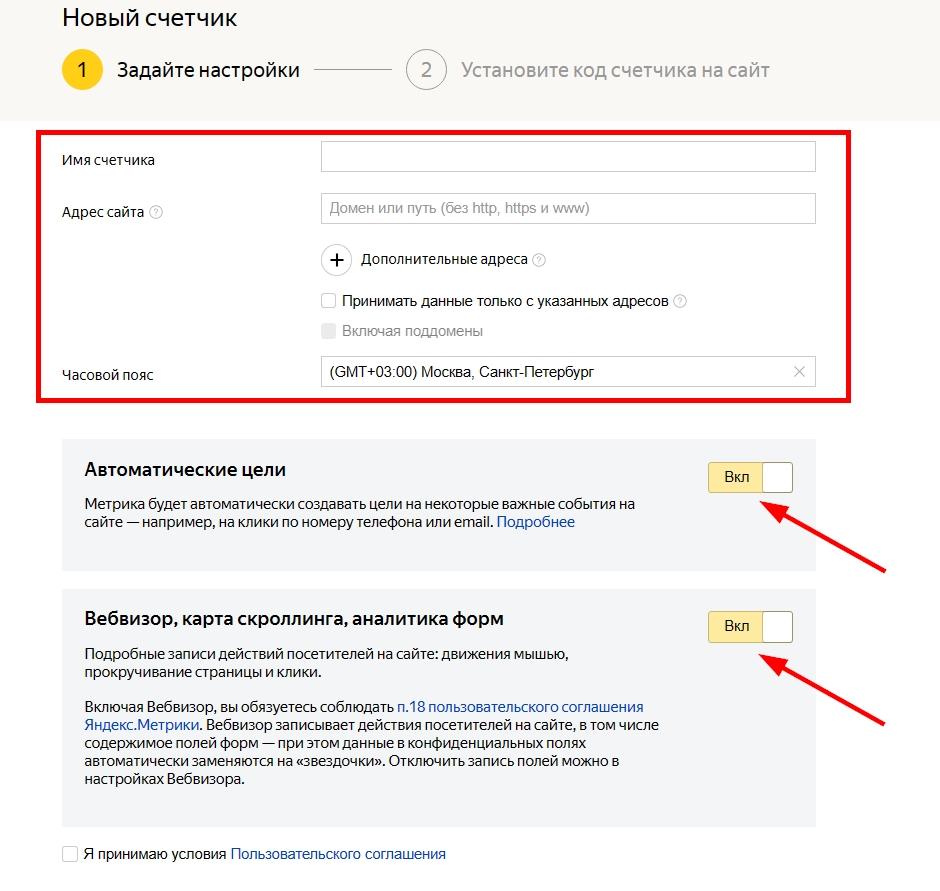Click help icon after Принимать данные checkbox label
Image resolution: width=940 pixels, height=891 pixels.
click(680, 301)
